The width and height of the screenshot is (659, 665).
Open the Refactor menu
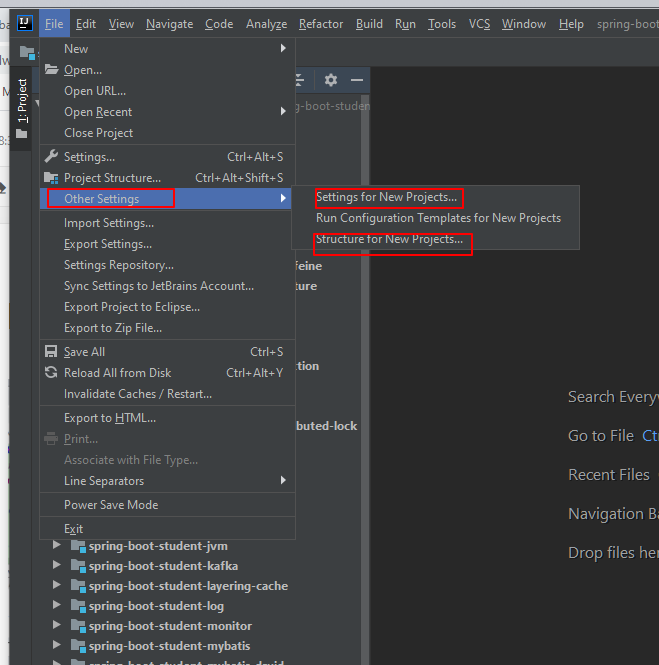321,24
